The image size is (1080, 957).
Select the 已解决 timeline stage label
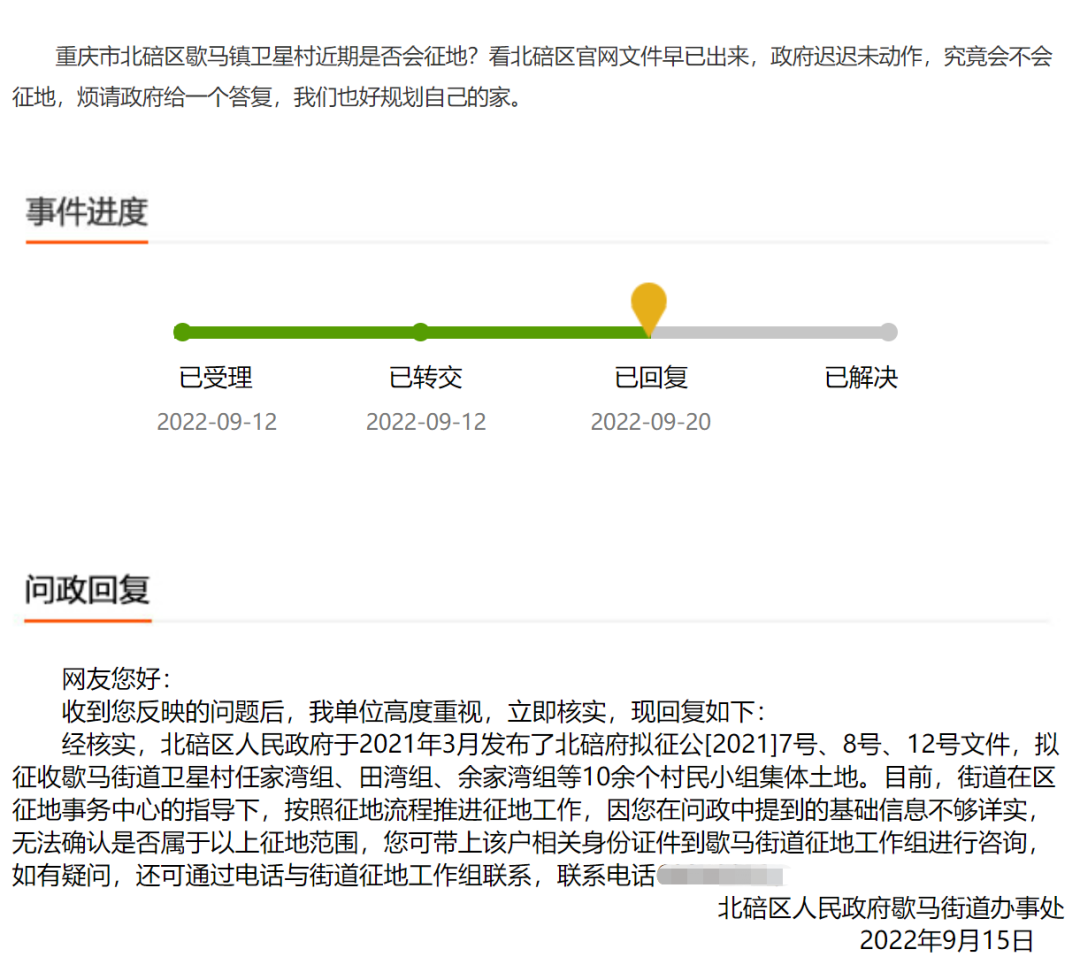coord(860,378)
